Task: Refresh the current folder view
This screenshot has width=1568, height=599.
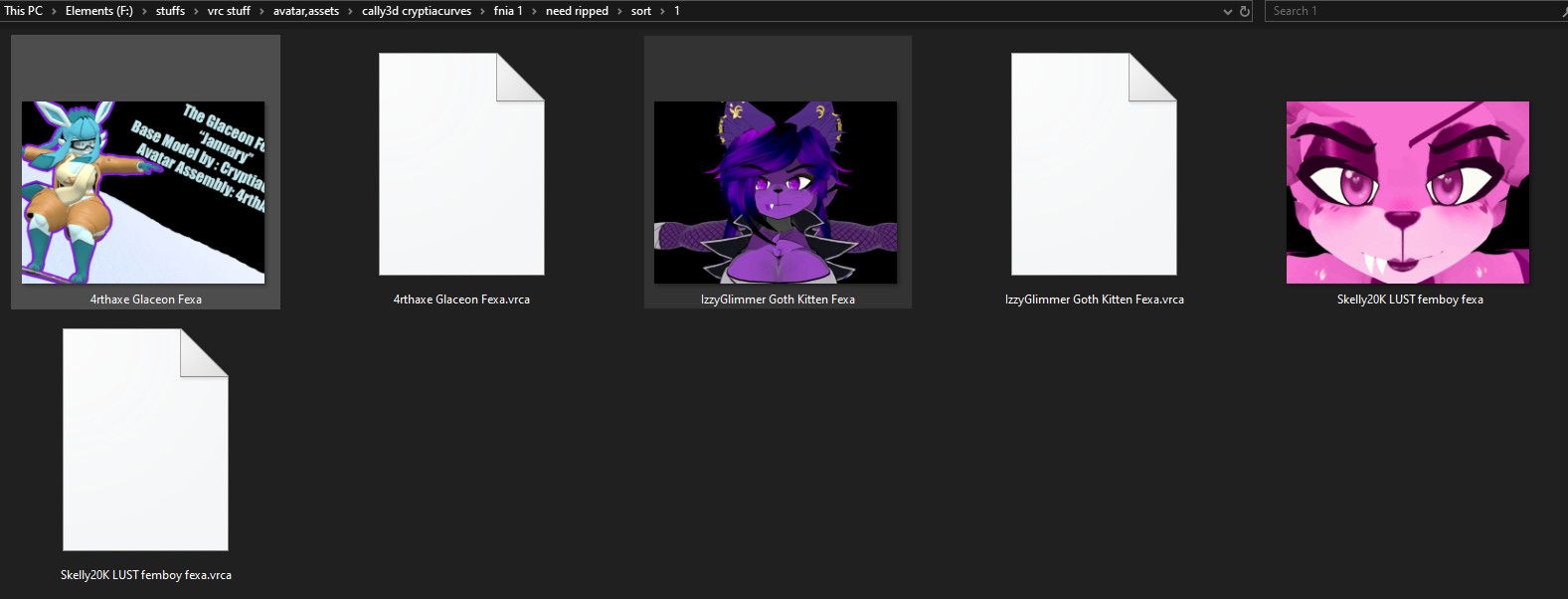Action: pos(1245,12)
